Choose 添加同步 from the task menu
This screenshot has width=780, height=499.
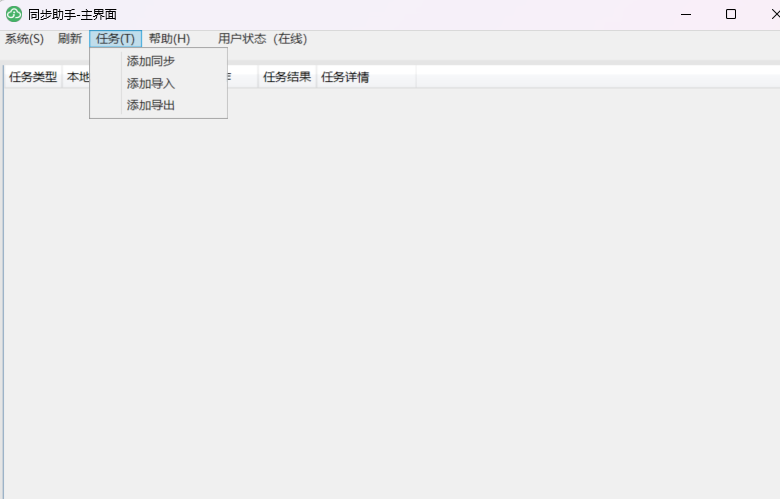tap(151, 62)
